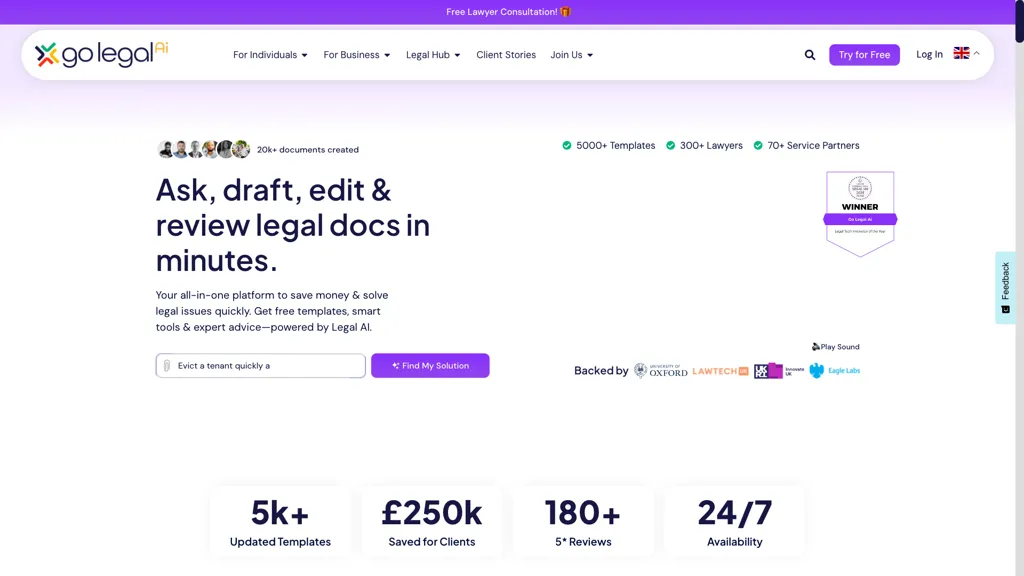Click the Log In link

[929, 54]
